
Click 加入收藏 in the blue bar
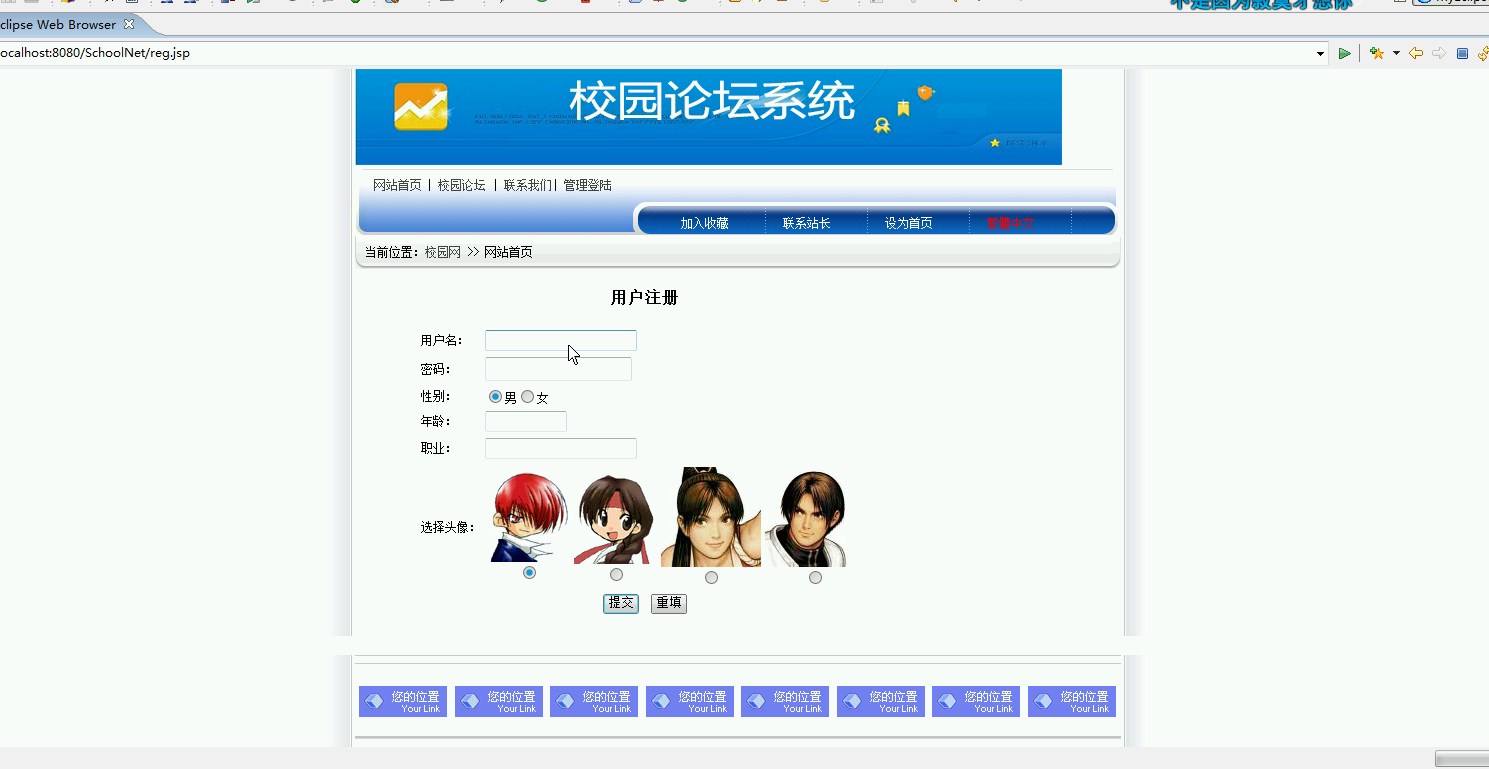pyautogui.click(x=704, y=223)
